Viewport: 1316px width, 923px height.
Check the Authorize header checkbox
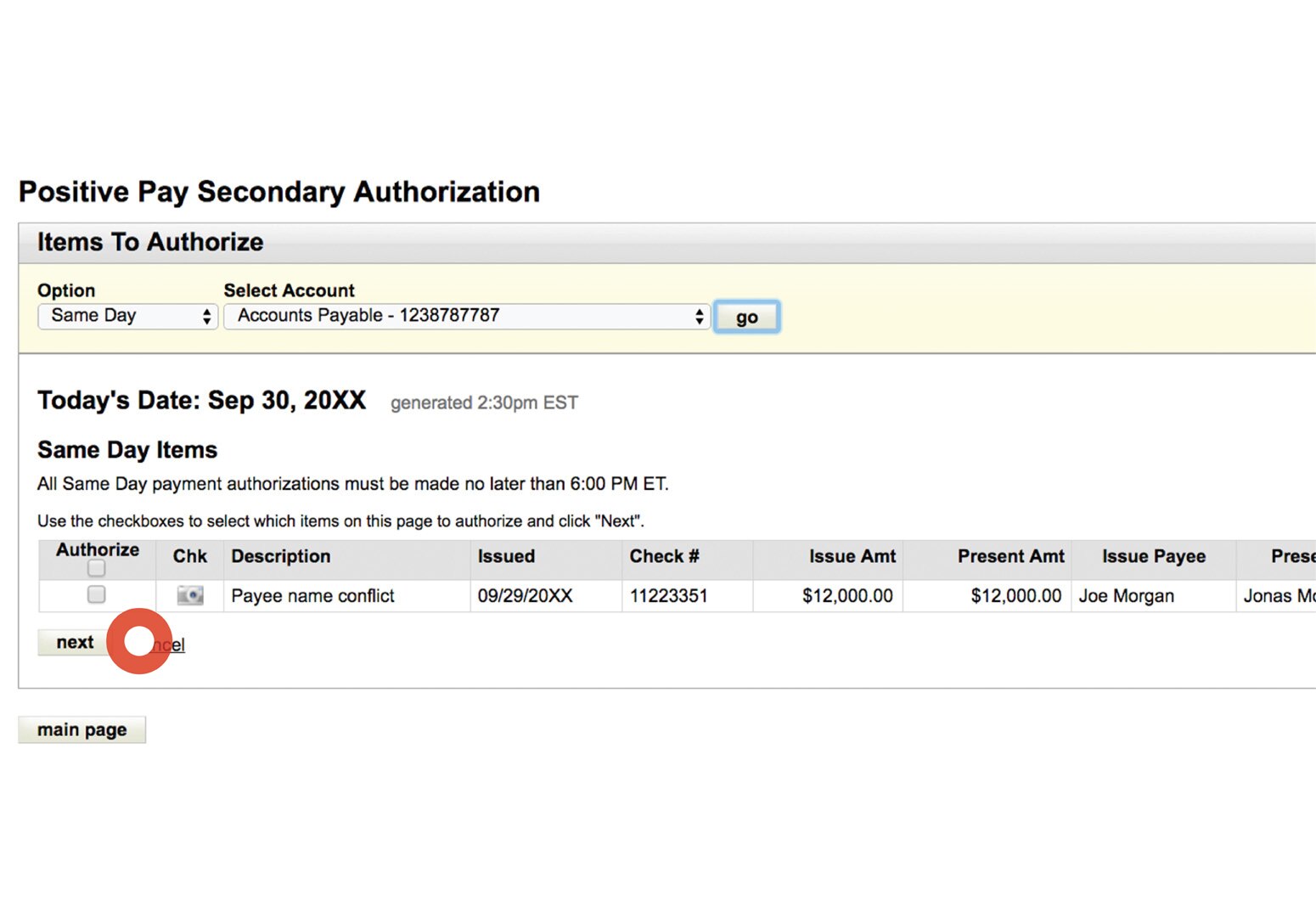96,567
